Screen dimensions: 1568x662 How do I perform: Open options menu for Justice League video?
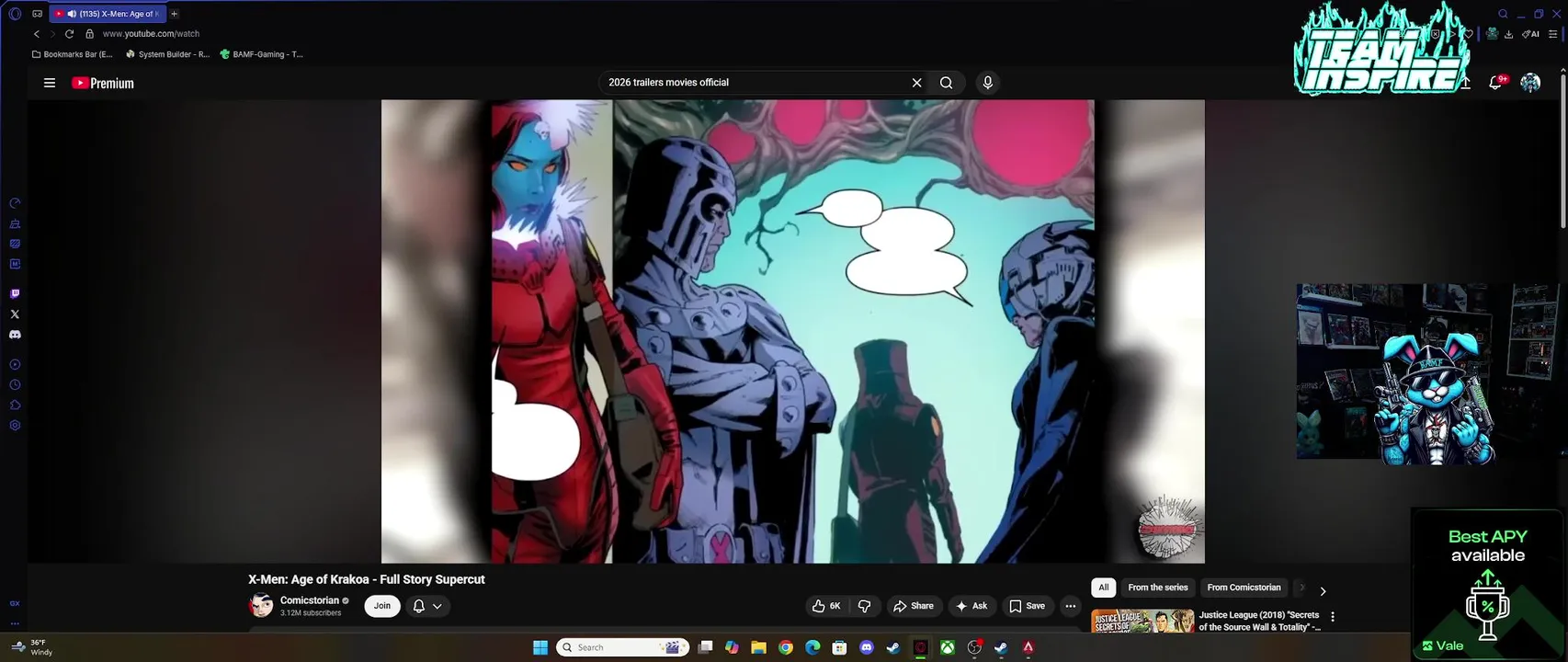(x=1333, y=617)
